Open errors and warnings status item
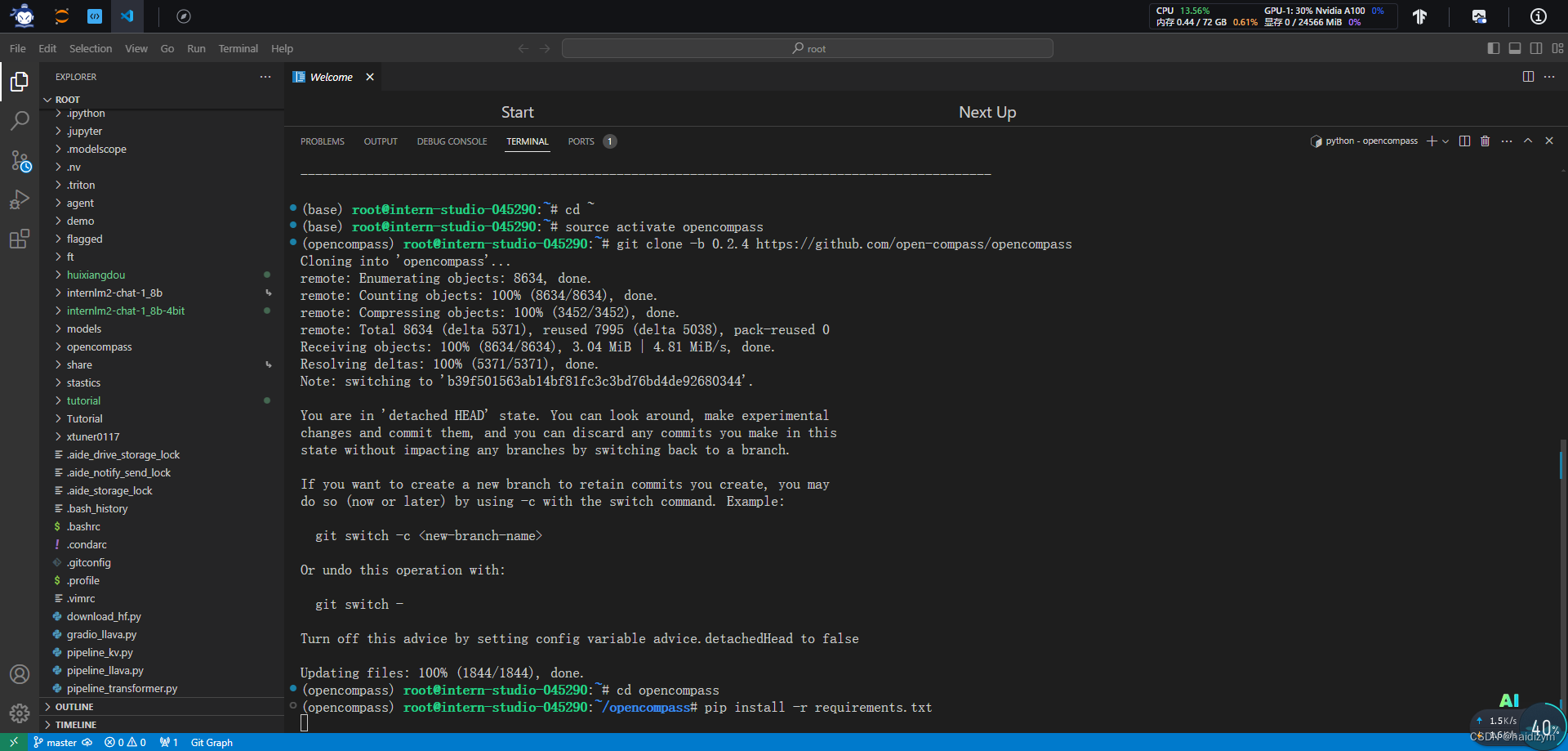The image size is (1568, 751). [x=125, y=742]
